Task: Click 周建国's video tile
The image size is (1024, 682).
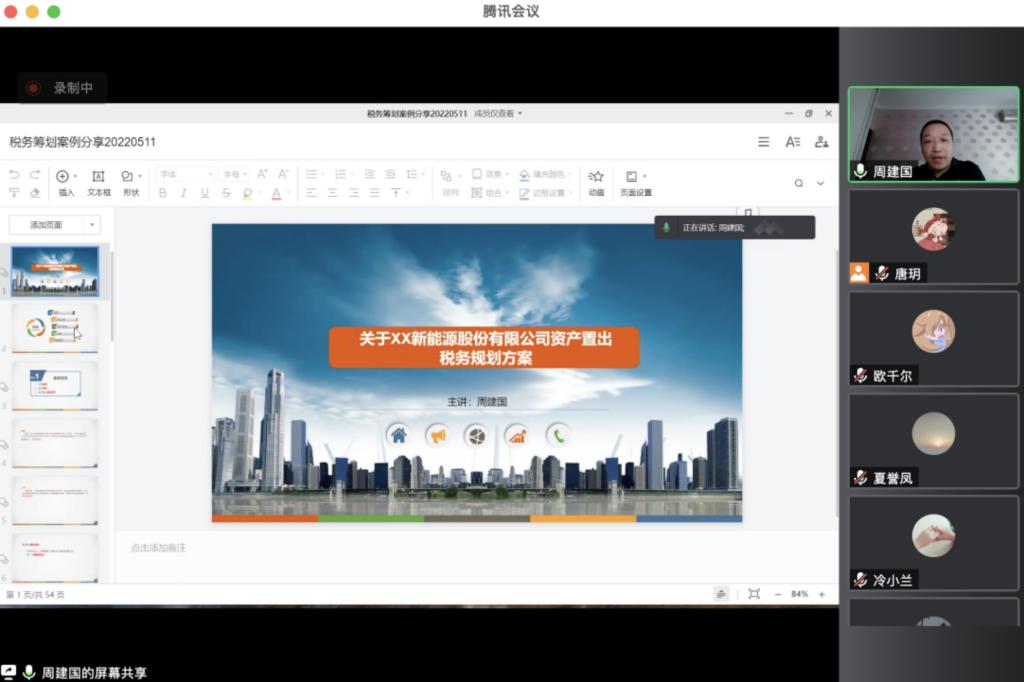Action: click(x=933, y=134)
